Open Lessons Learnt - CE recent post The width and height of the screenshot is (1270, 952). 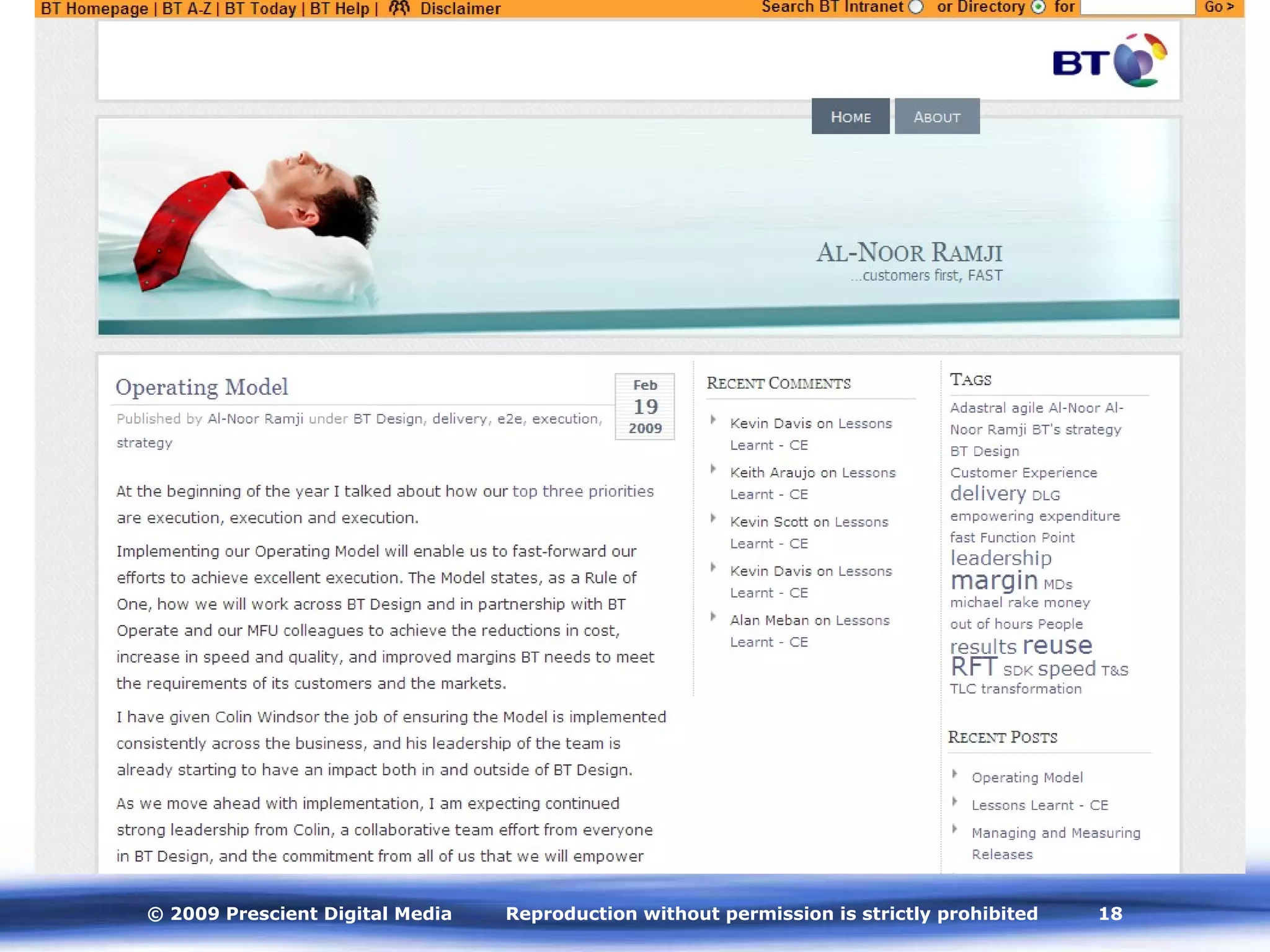[1039, 805]
